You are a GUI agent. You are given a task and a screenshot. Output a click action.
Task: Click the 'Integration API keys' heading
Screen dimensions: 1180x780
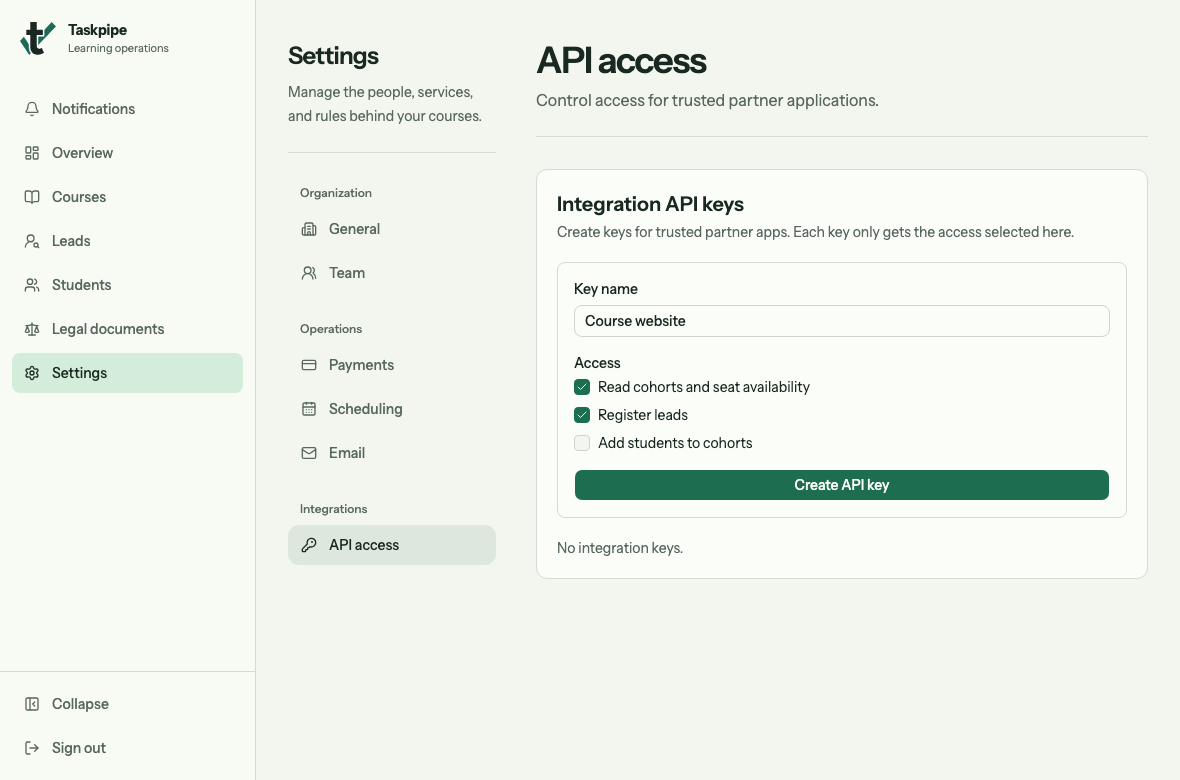[650, 204]
